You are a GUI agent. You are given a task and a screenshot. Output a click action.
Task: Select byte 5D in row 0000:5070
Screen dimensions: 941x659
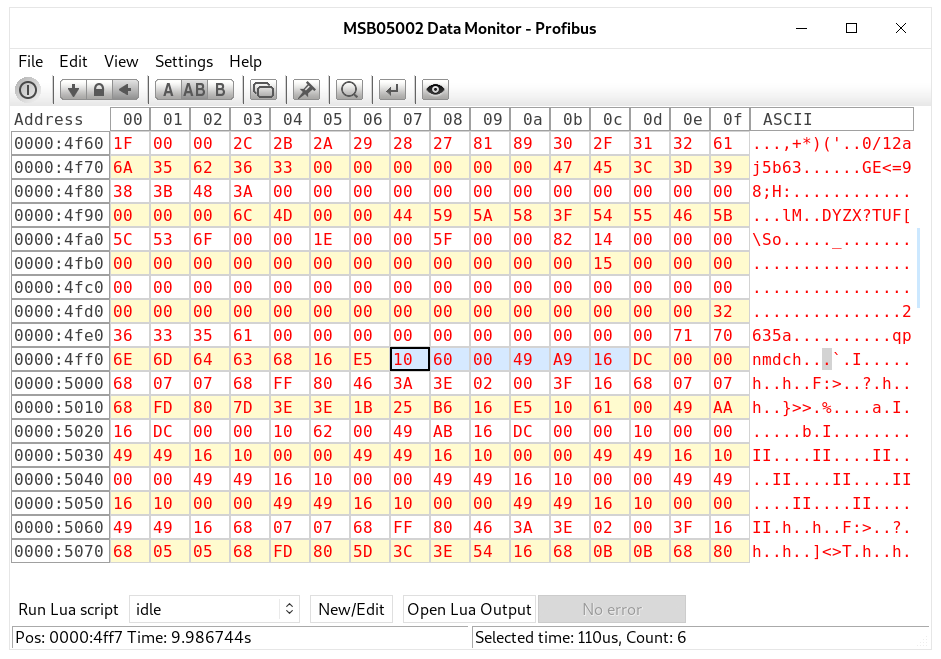[370, 552]
